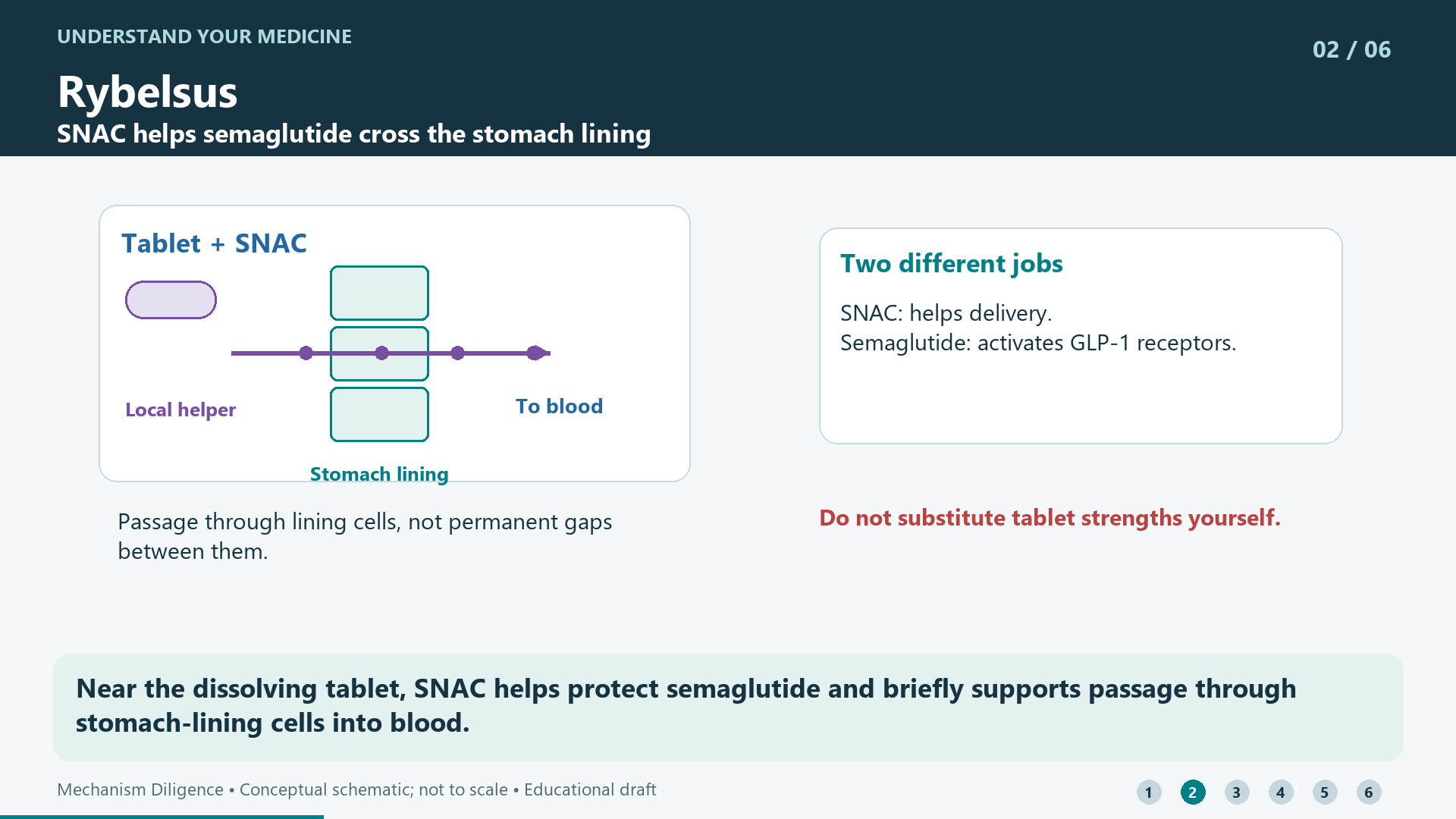Screen dimensions: 1456x819
Task: Click the Two different jobs heading
Action: [951, 263]
